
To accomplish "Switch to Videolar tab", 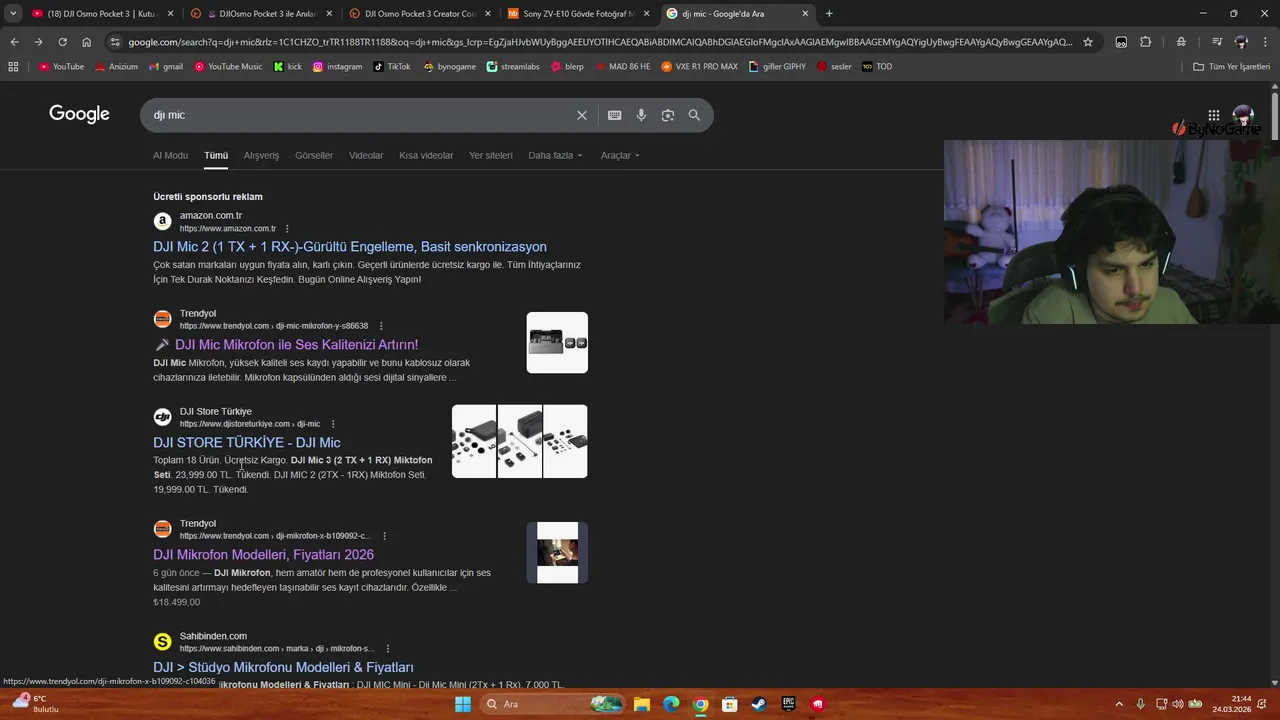I will [366, 155].
